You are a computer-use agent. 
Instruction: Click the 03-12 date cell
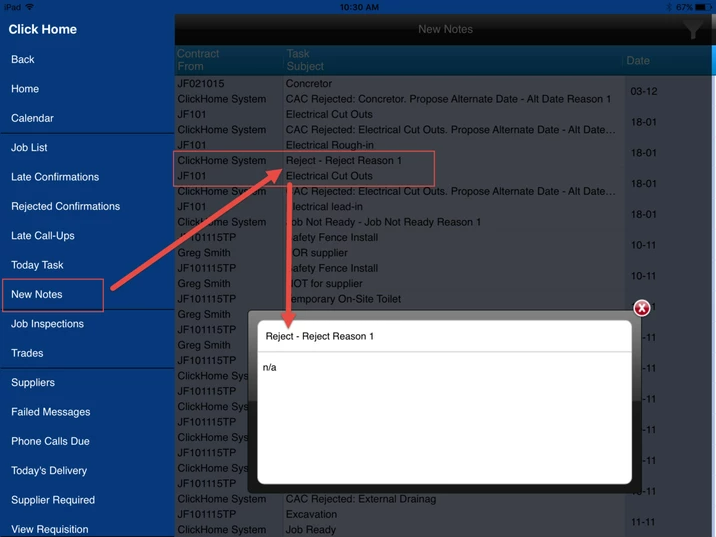644,91
